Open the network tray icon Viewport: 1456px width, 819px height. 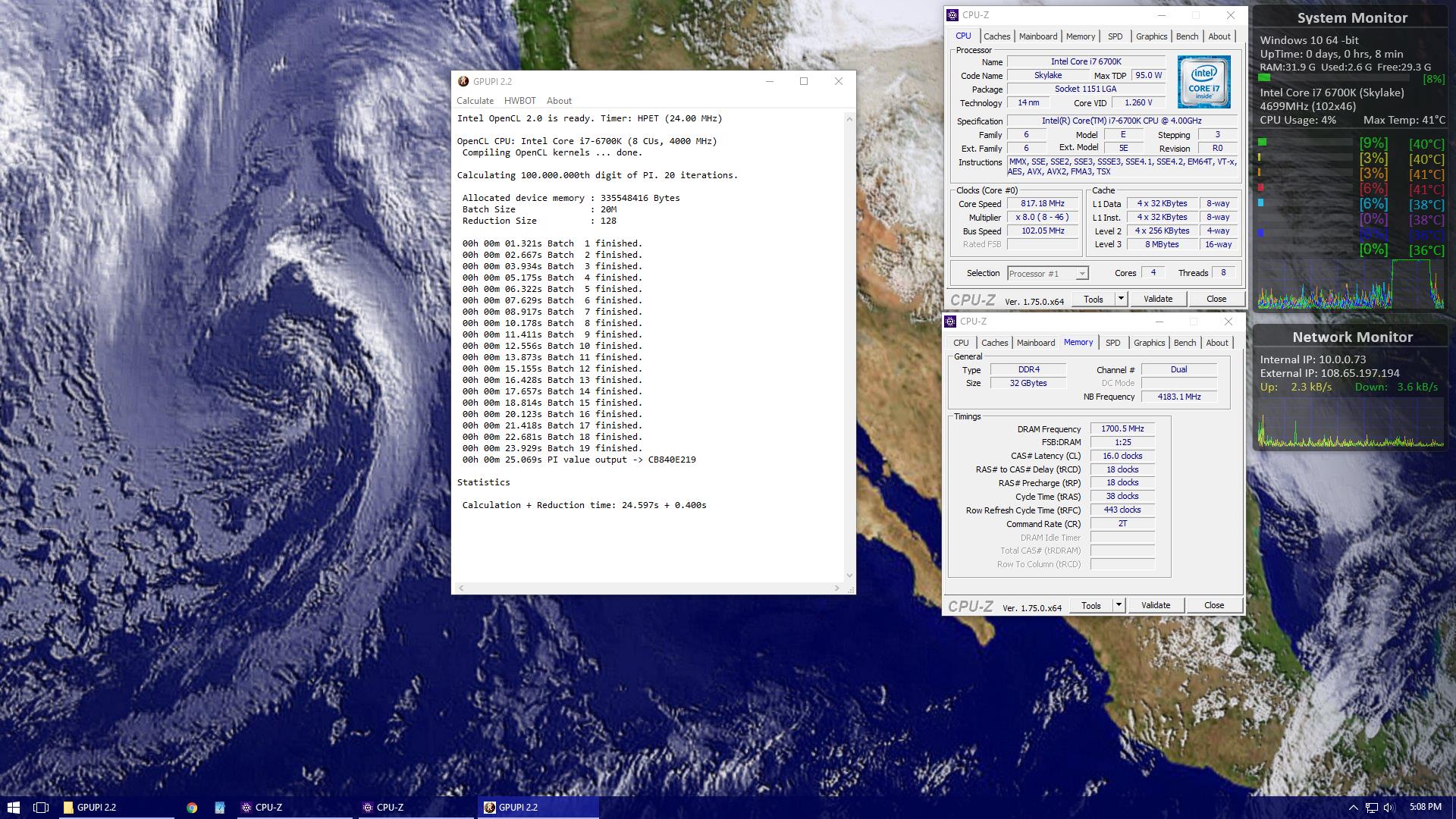point(1372,808)
